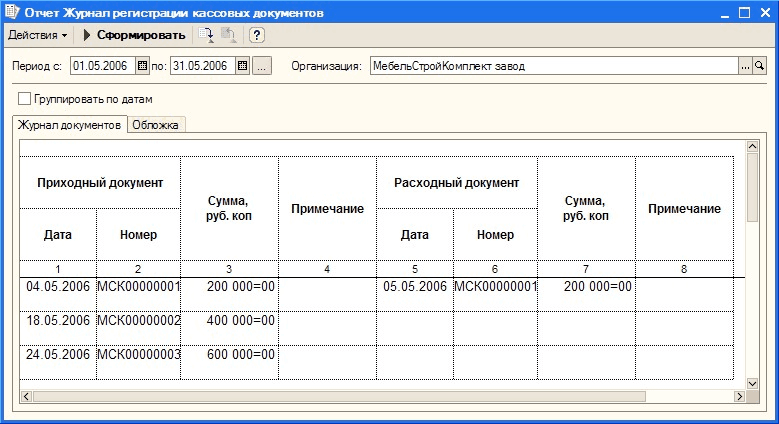Click the vertical scrollbar thumb
Viewport: 779px width, 424px height.
752,187
